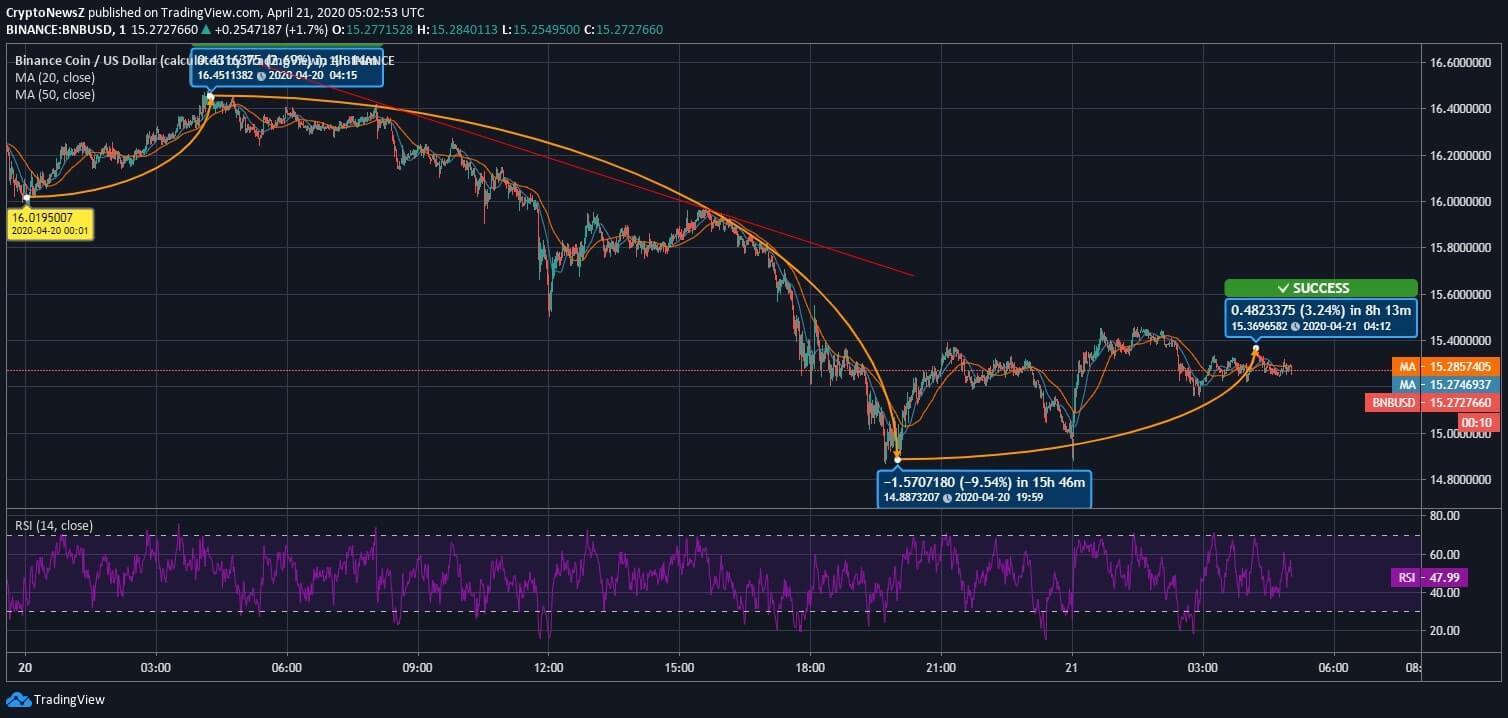The image size is (1508, 718).
Task: Click the 20.00 RSI axis label
Action: pos(1446,631)
